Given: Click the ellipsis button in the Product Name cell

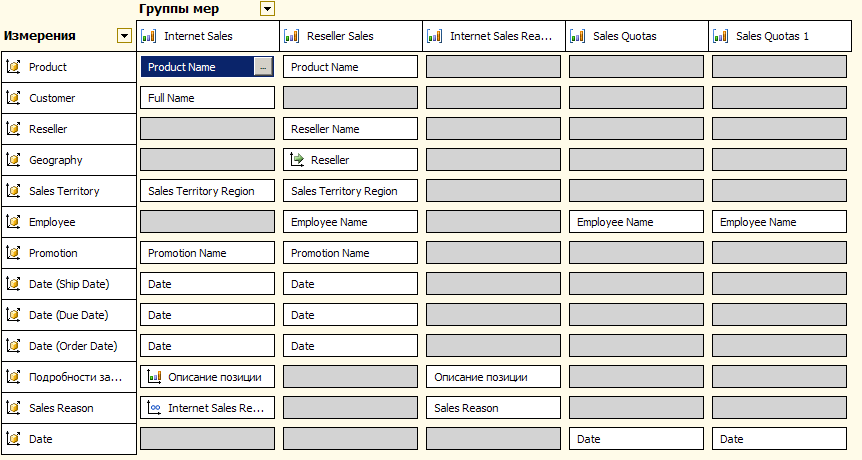Looking at the screenshot, I should coord(263,67).
